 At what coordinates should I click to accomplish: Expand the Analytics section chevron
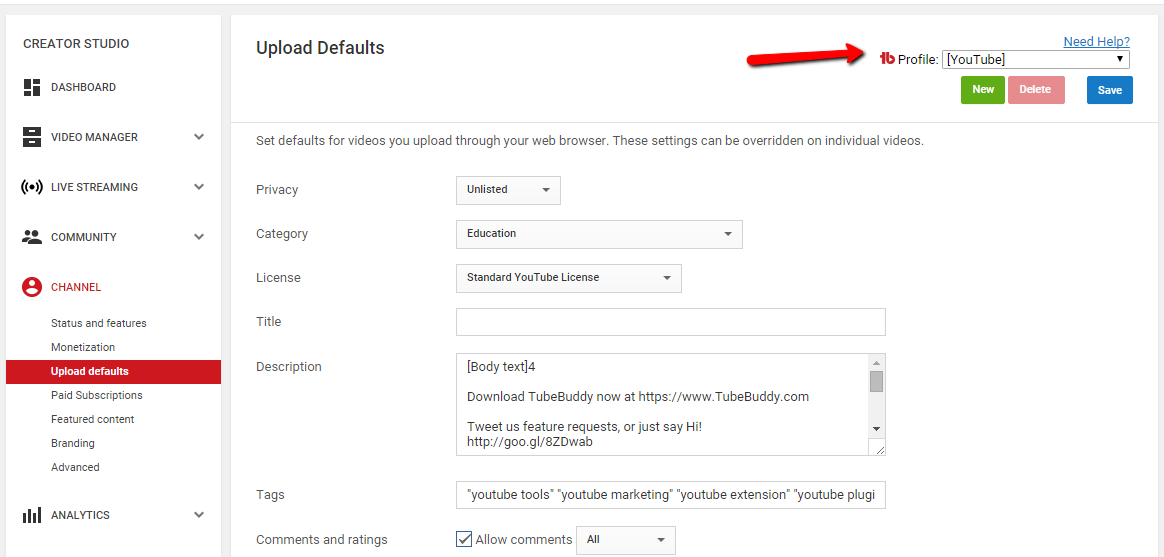coord(199,514)
